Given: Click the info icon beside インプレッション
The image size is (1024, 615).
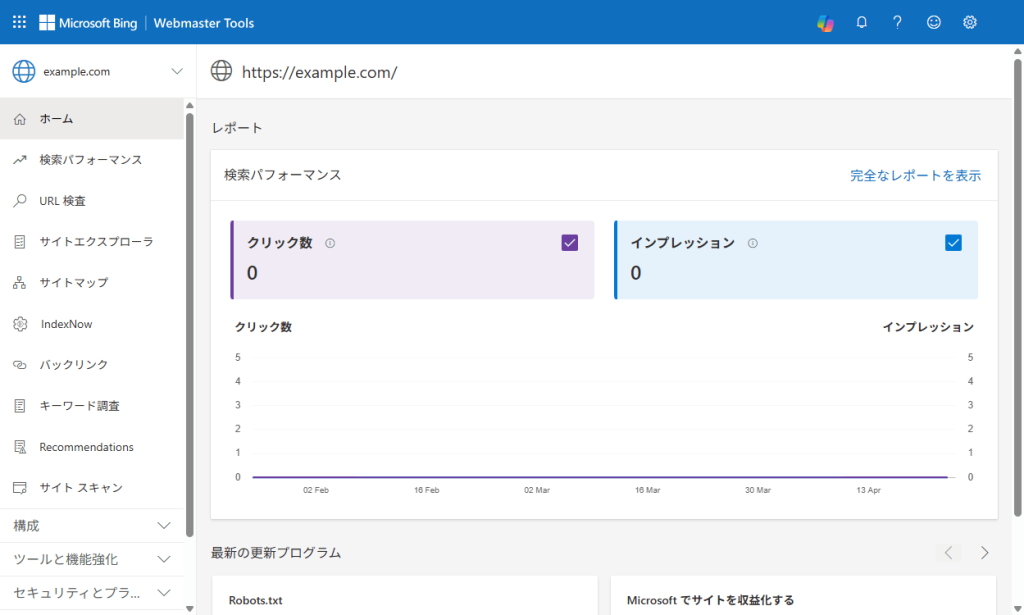Looking at the screenshot, I should click(x=753, y=243).
